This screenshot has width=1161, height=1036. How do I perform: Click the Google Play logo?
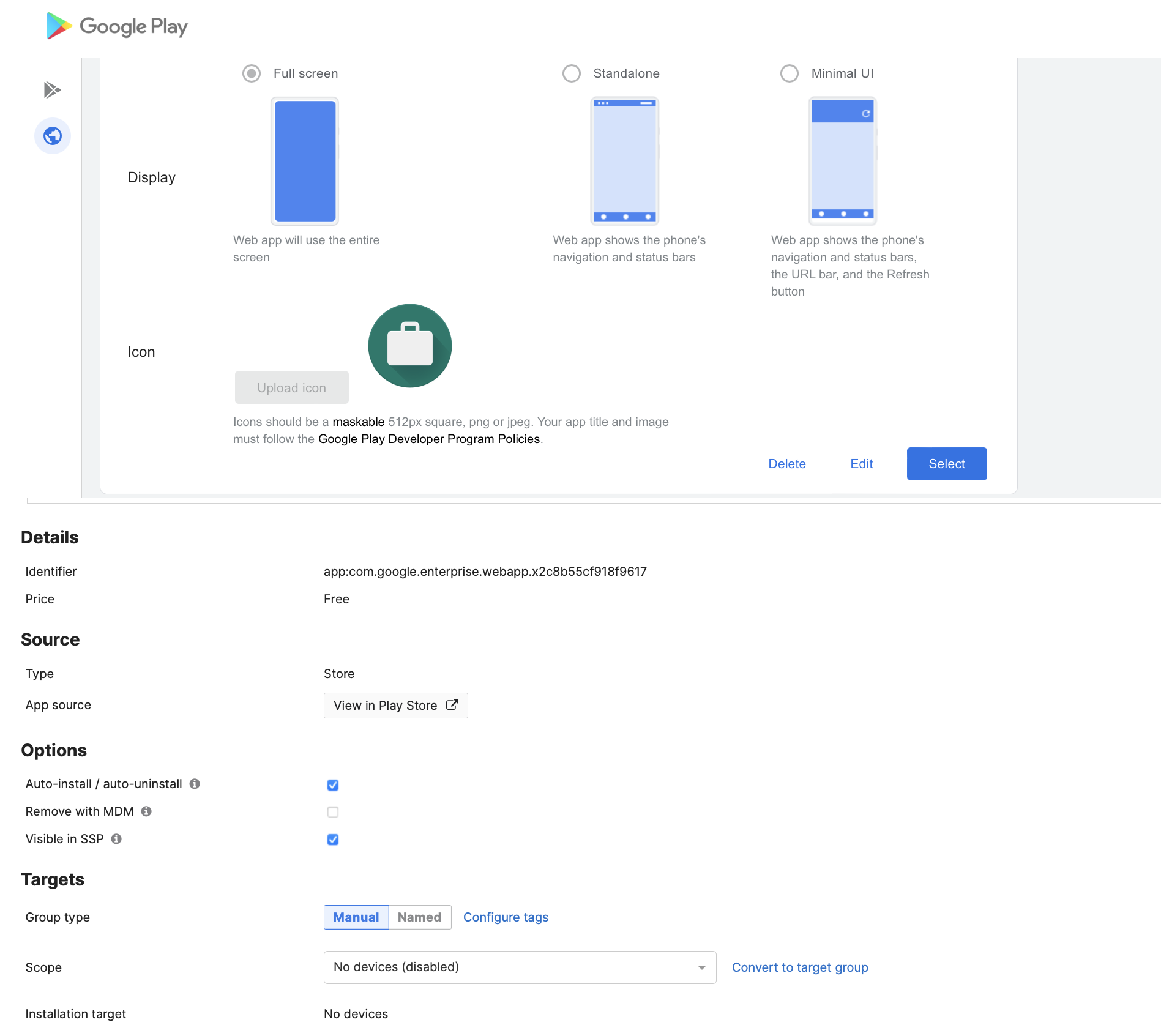coord(117,26)
